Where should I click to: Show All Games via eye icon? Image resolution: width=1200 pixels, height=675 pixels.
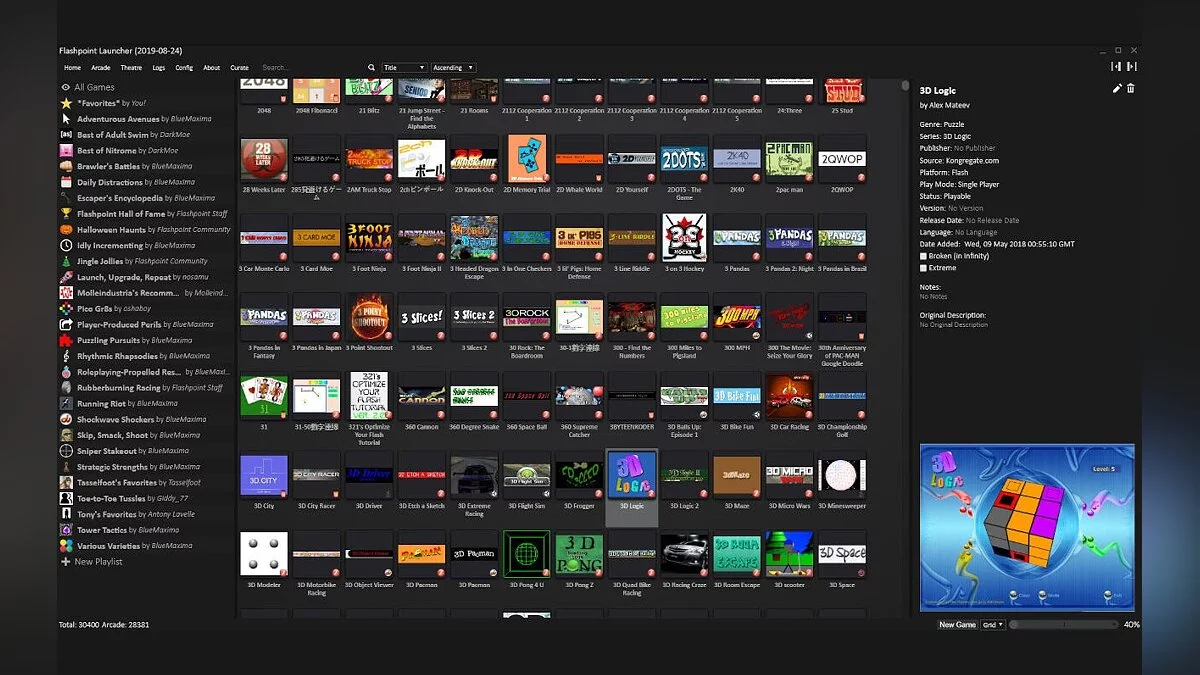[66, 87]
